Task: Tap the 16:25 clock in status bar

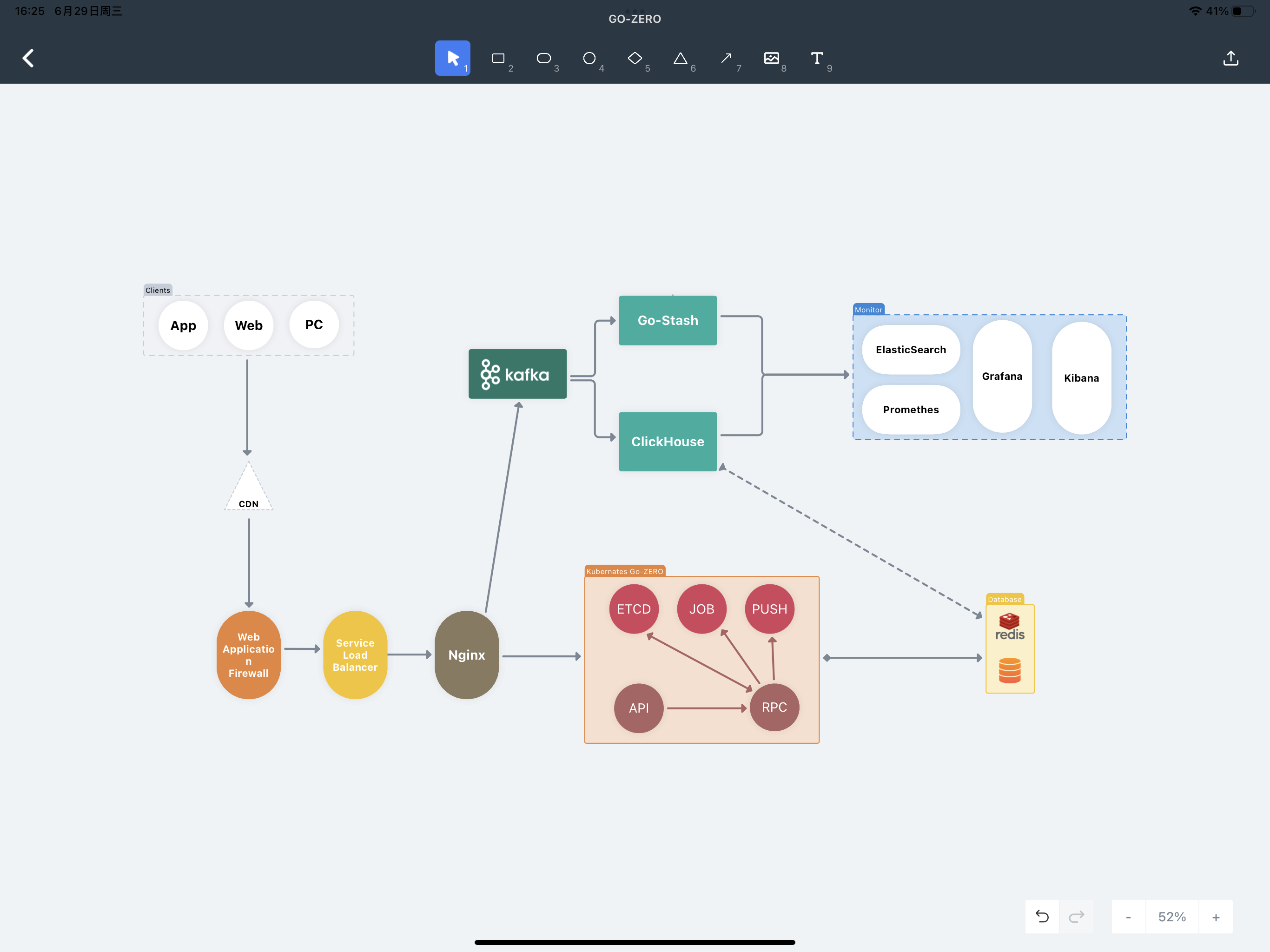Action: [x=30, y=11]
